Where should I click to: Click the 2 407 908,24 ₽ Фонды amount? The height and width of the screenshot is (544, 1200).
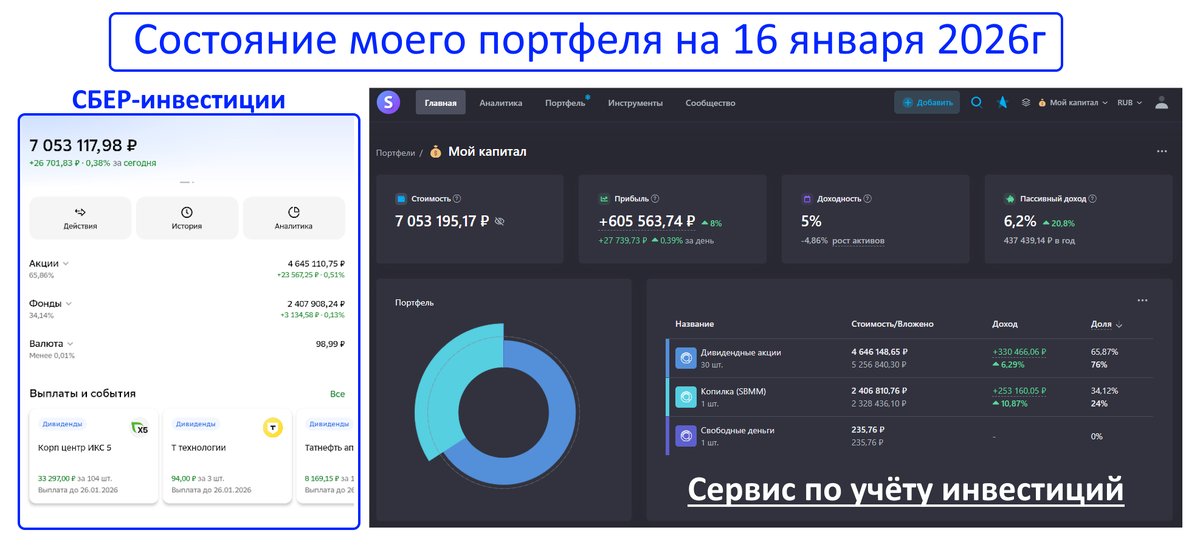click(x=315, y=303)
